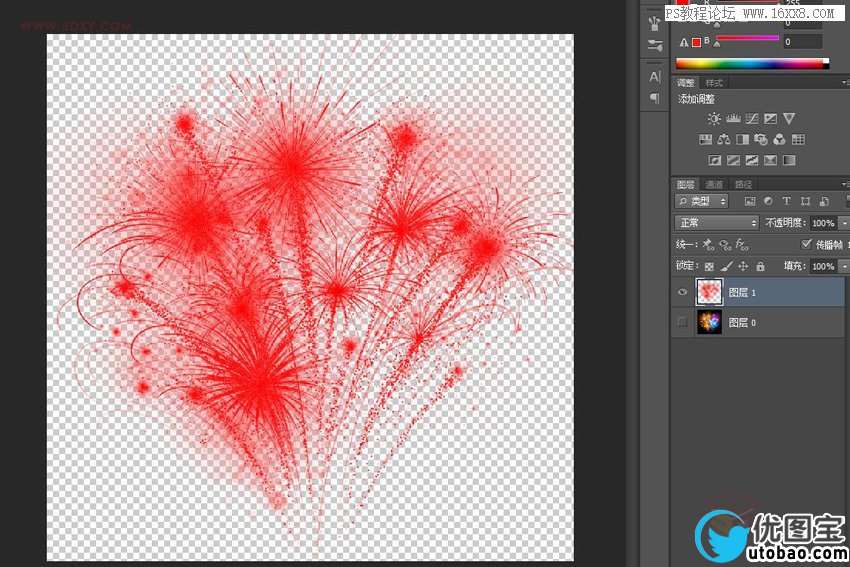This screenshot has height=567, width=850.
Task: Unify layer visibility across frames
Action: pyautogui.click(x=725, y=245)
